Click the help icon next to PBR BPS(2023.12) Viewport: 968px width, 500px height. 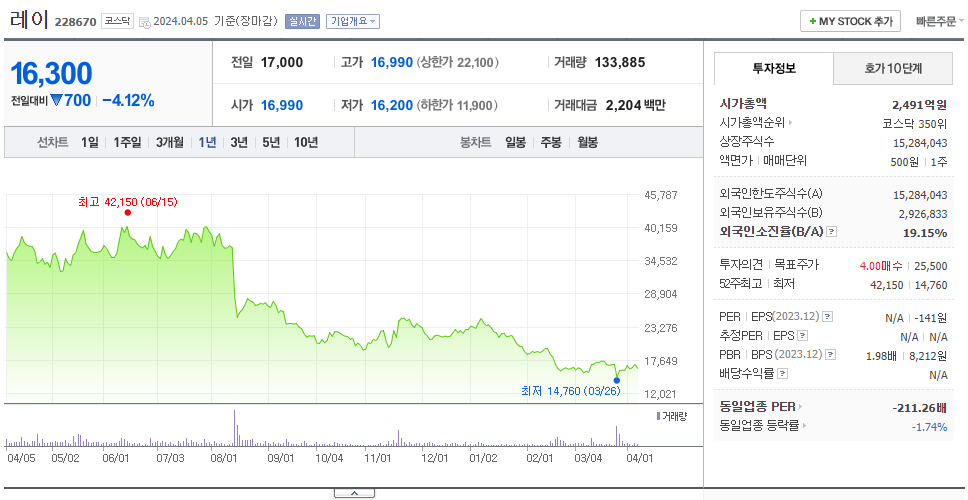[x=830, y=355]
